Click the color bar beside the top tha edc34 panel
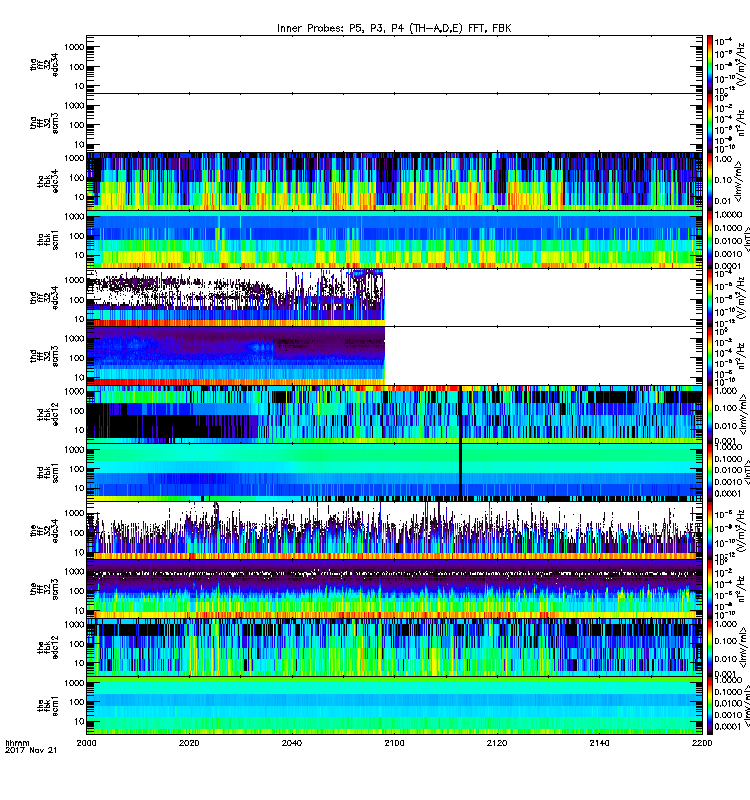 coord(710,64)
